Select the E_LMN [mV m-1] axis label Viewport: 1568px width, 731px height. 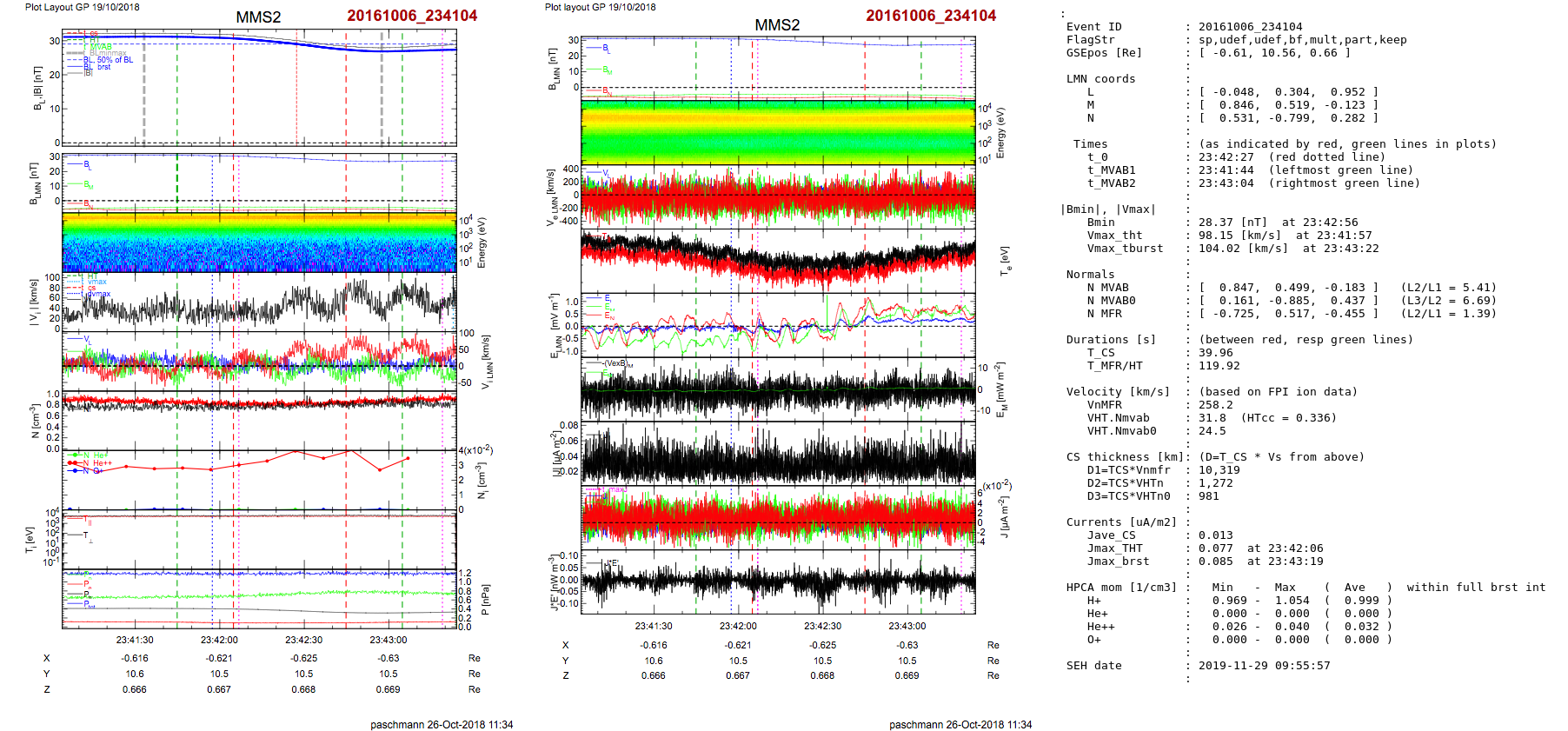click(555, 325)
